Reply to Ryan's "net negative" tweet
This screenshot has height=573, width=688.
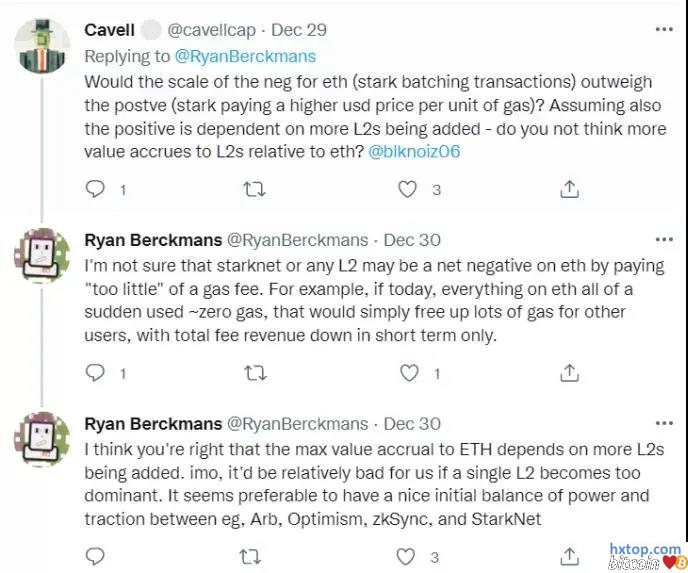click(x=96, y=373)
